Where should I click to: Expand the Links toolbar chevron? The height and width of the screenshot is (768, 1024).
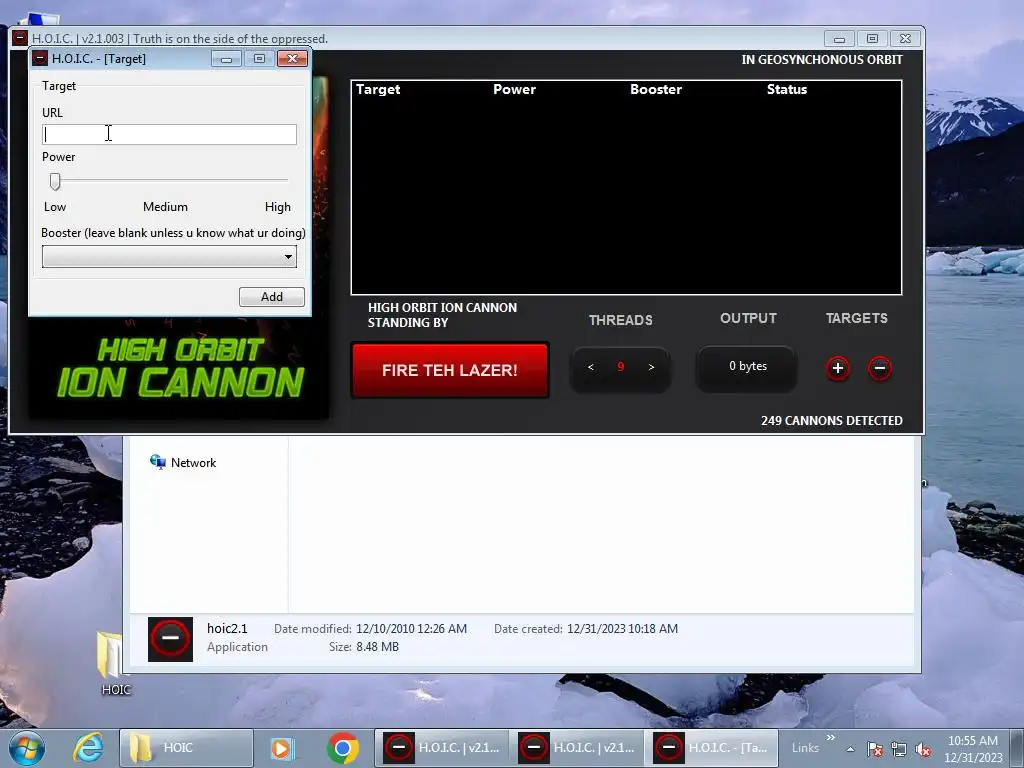pyautogui.click(x=831, y=738)
